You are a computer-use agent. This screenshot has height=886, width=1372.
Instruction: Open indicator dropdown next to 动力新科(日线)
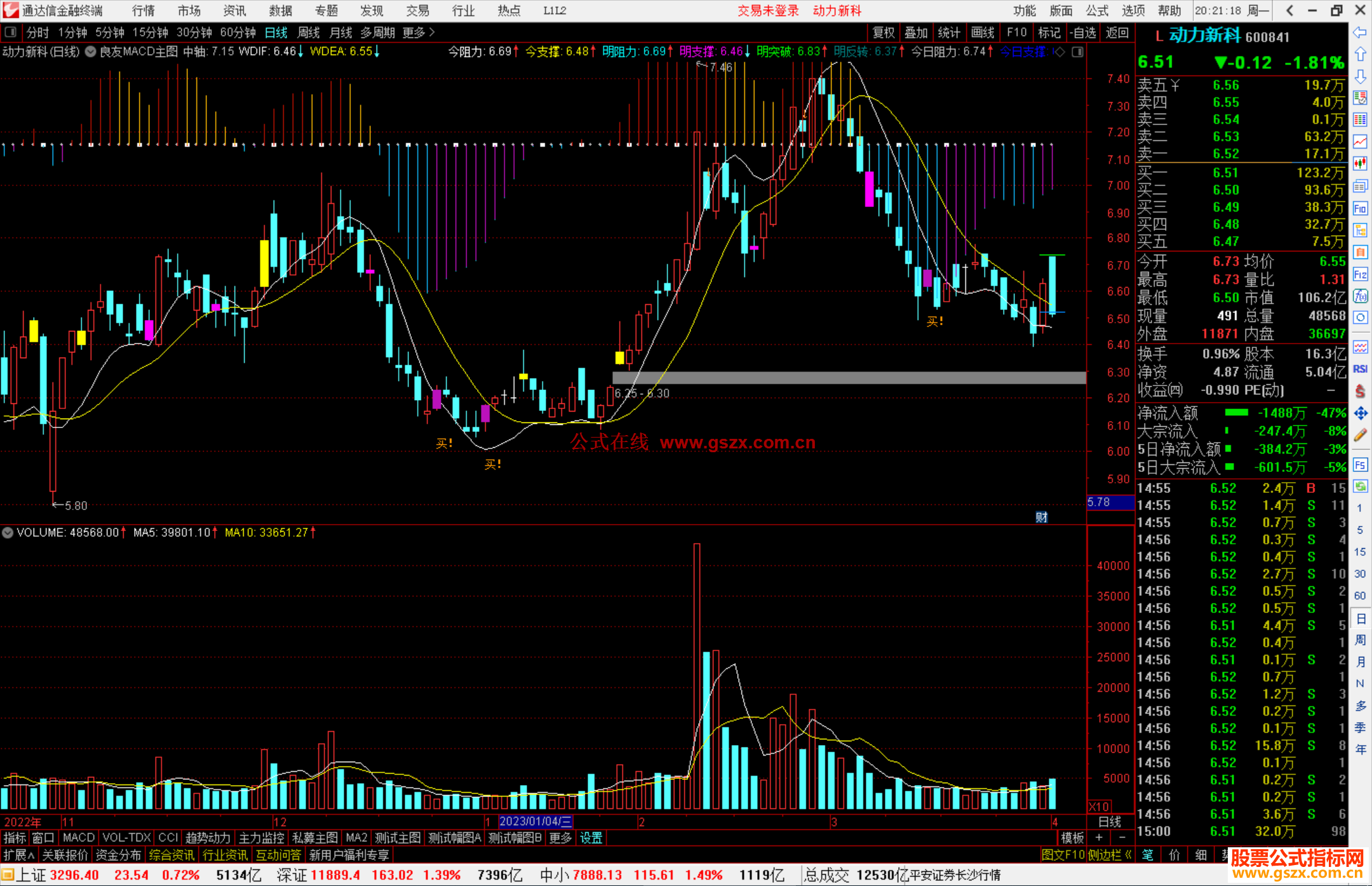90,51
